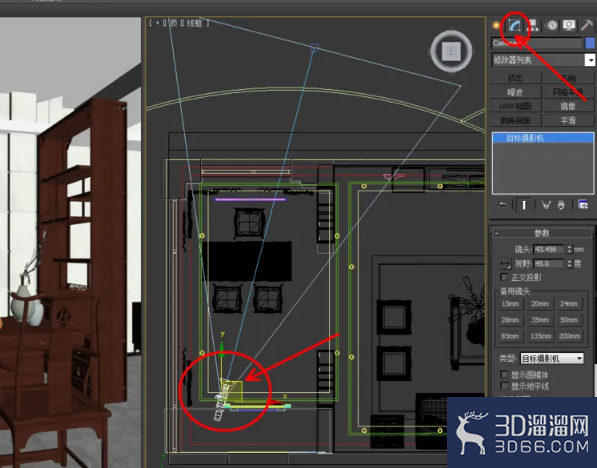Click the 平滑 modifier button
Image resolution: width=597 pixels, height=468 pixels.
568,120
